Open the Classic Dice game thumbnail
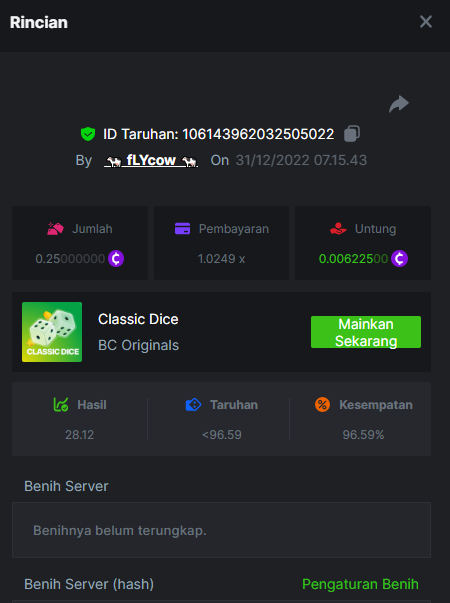450x603 pixels. [52, 332]
